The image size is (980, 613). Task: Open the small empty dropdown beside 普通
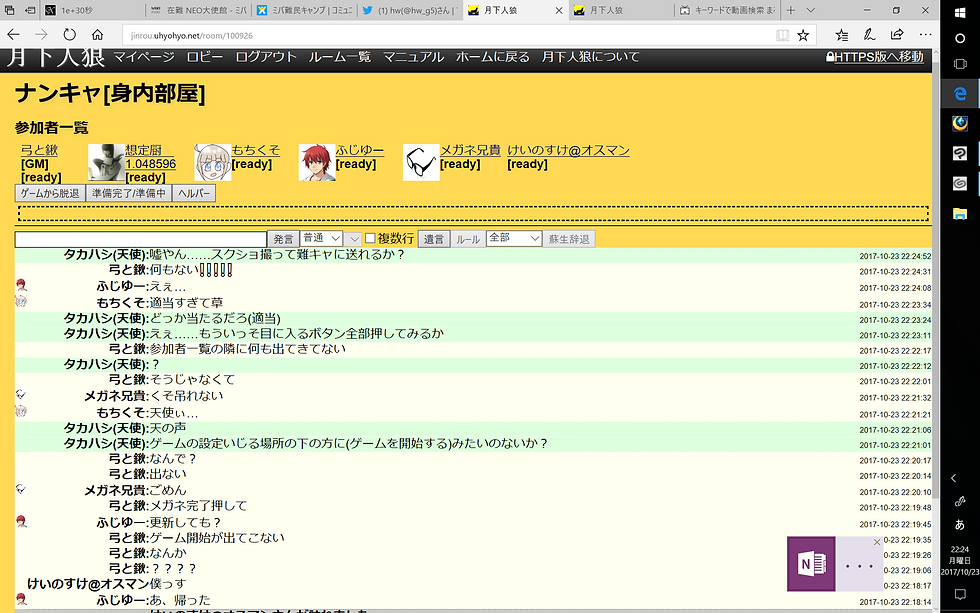353,239
